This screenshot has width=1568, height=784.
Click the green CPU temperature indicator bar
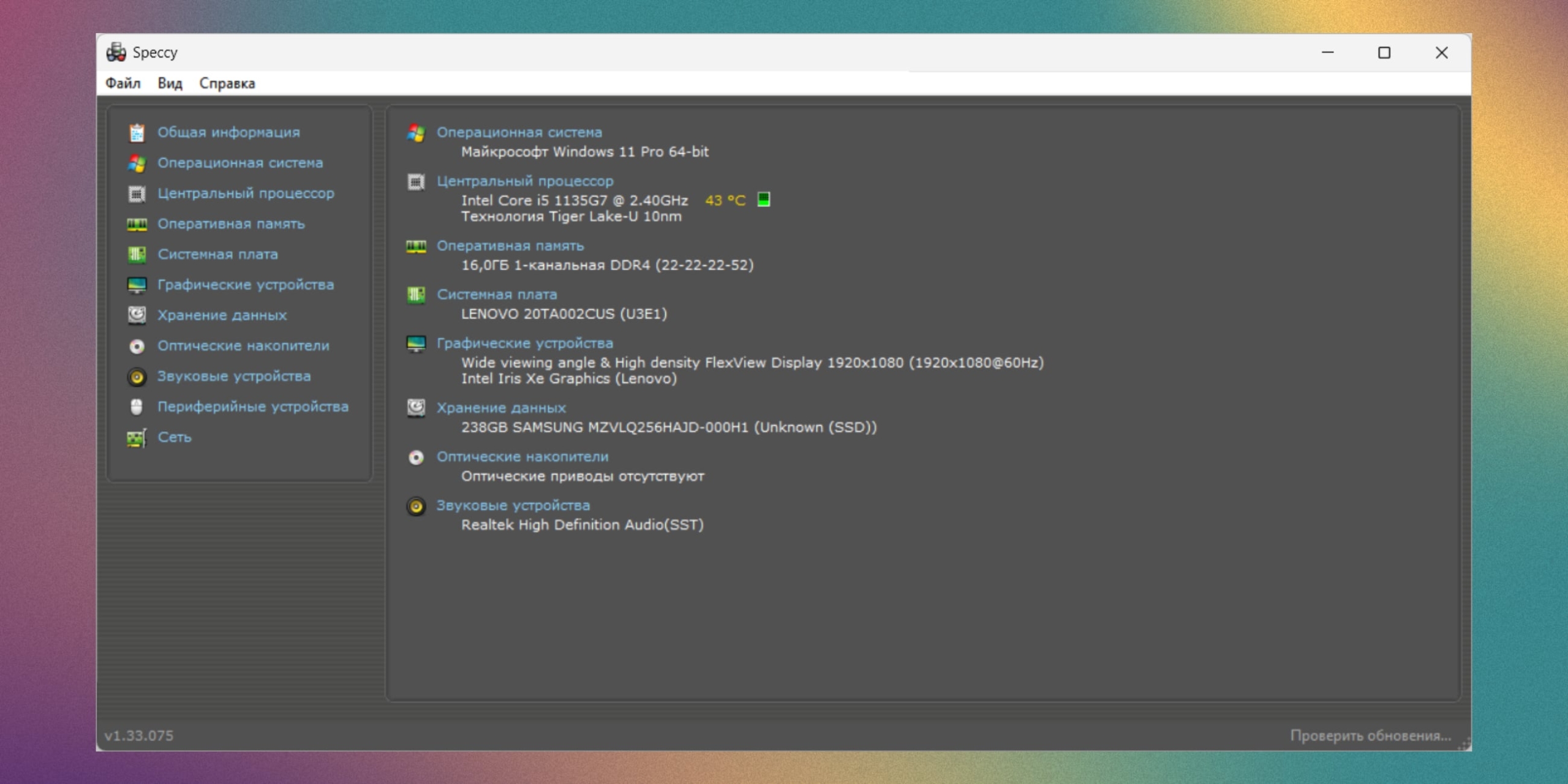click(x=764, y=199)
